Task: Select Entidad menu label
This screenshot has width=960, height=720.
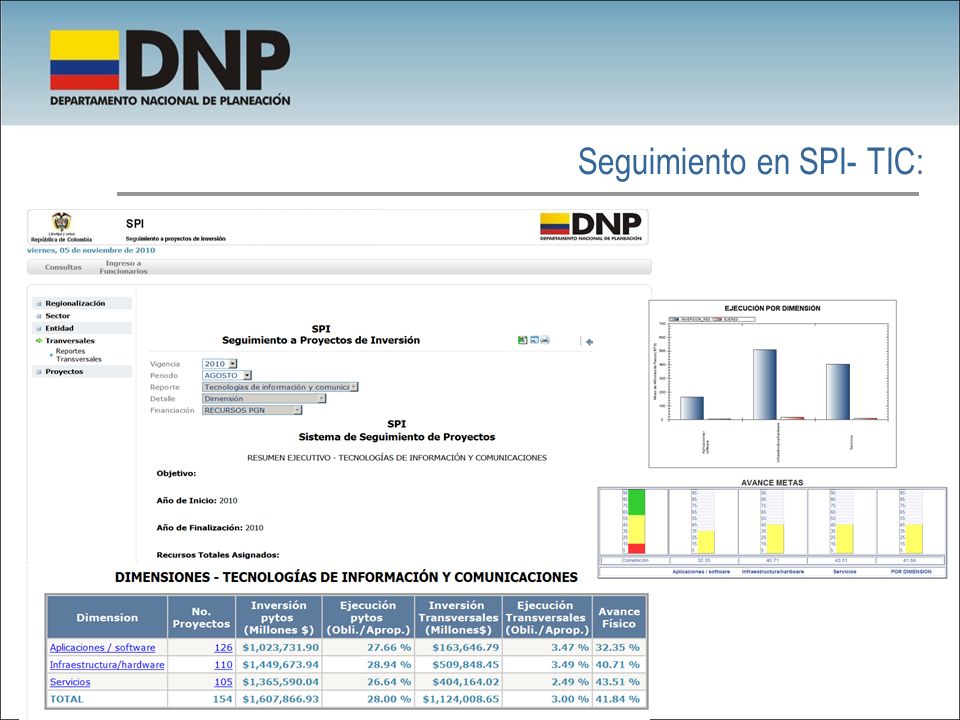Action: (x=59, y=329)
